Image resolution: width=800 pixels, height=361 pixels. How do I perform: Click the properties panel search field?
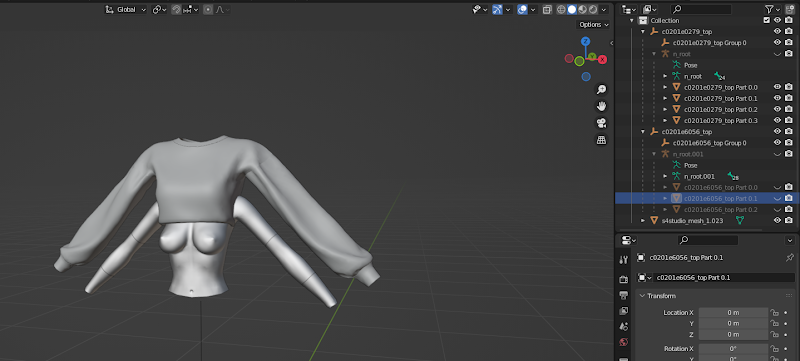(708, 240)
